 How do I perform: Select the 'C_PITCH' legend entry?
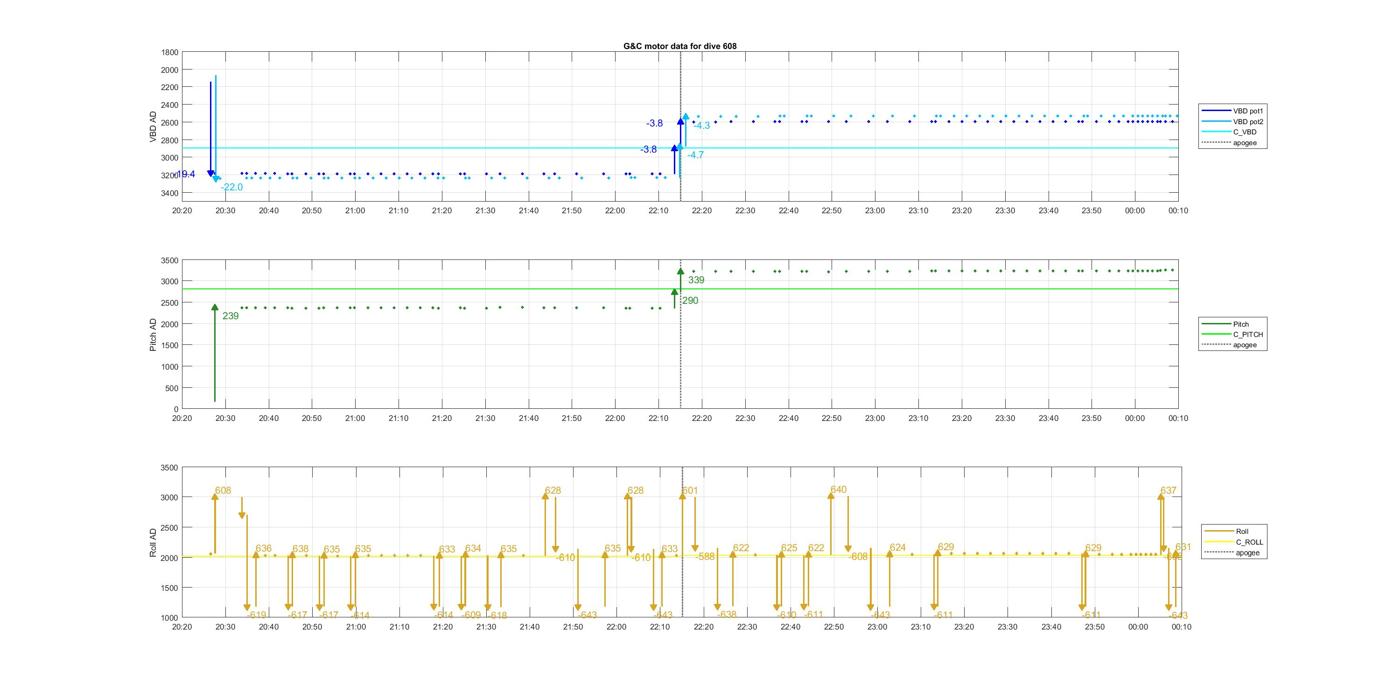pos(1232,335)
